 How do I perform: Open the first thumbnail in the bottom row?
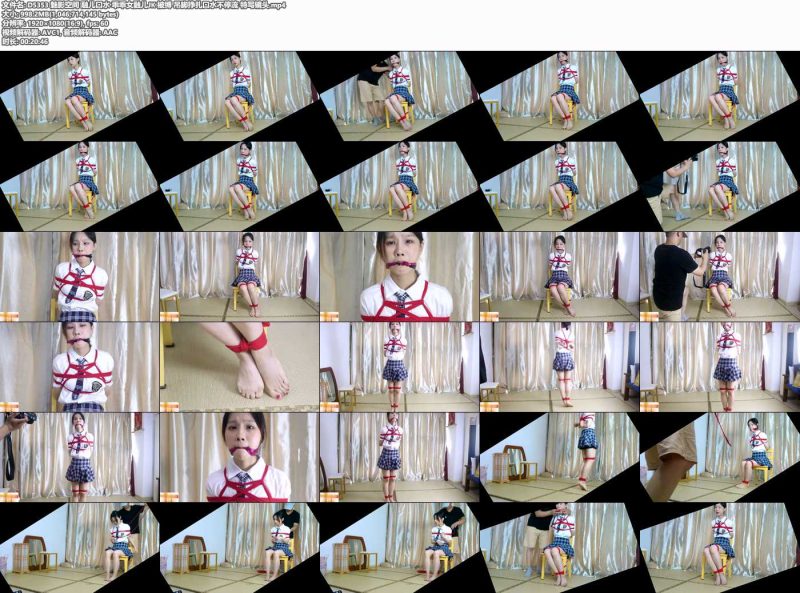80,548
